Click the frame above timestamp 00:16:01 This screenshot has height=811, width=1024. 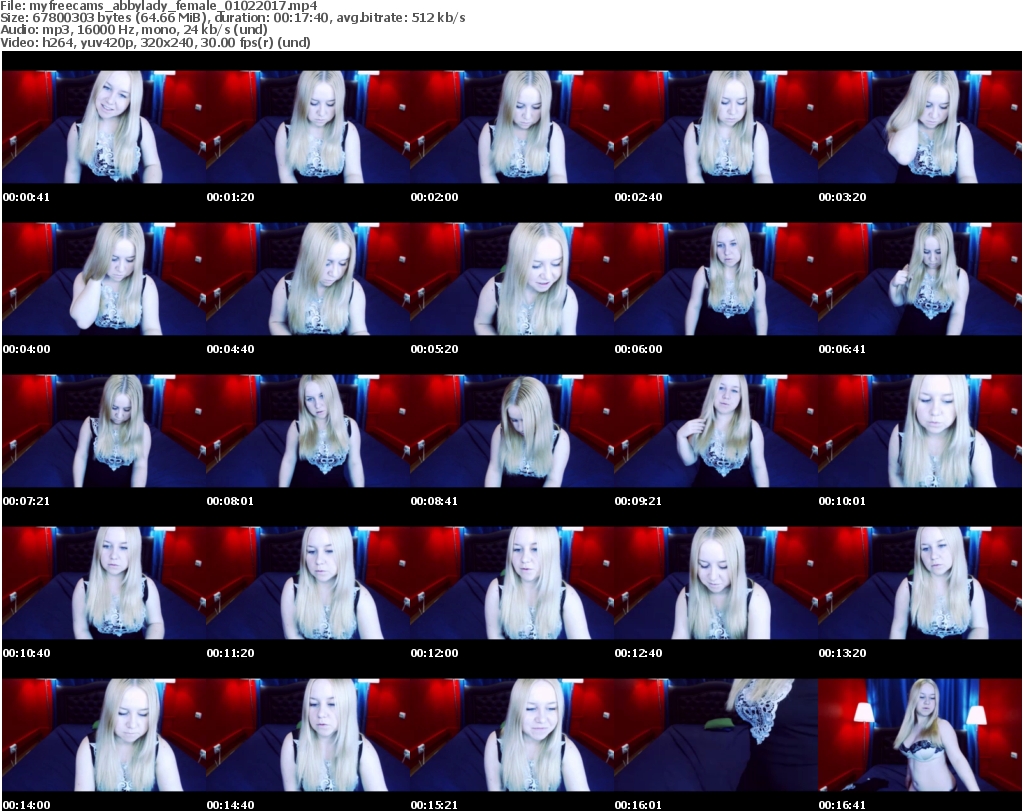pos(716,735)
